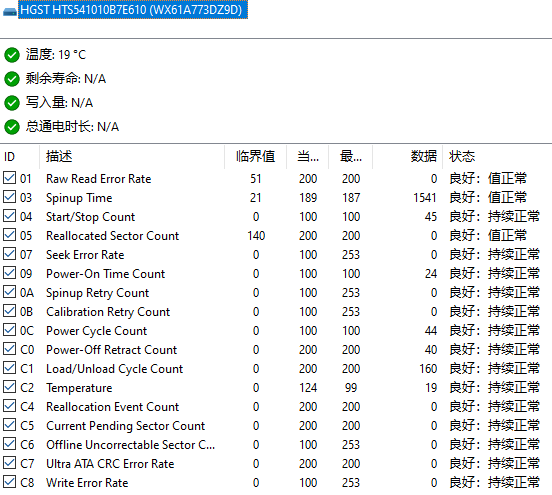This screenshot has height=495, width=552.
Task: Select Offline Uncorrectable Sector C... description
Action: [131, 445]
